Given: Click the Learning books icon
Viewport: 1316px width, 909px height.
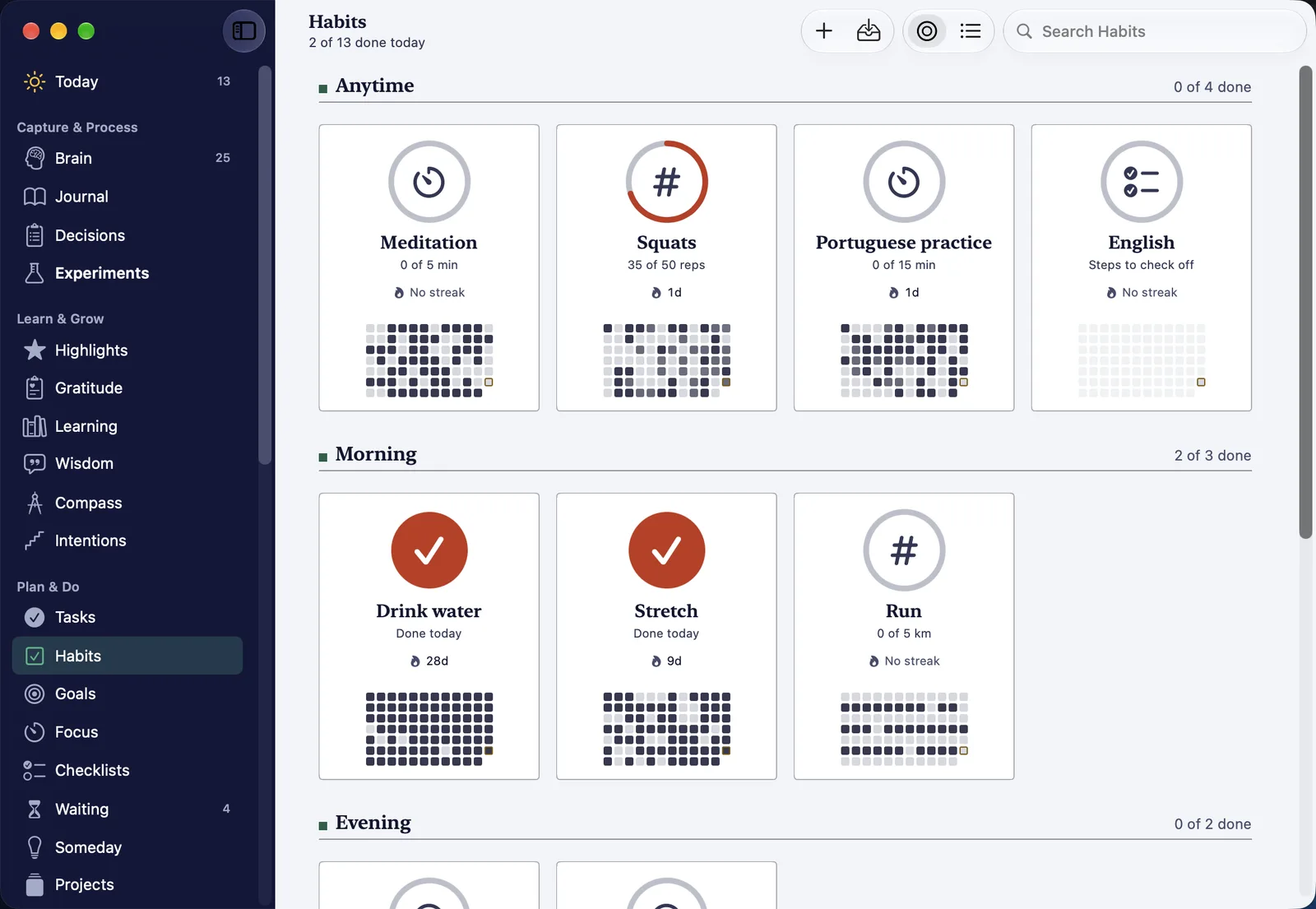Looking at the screenshot, I should pyautogui.click(x=35, y=426).
